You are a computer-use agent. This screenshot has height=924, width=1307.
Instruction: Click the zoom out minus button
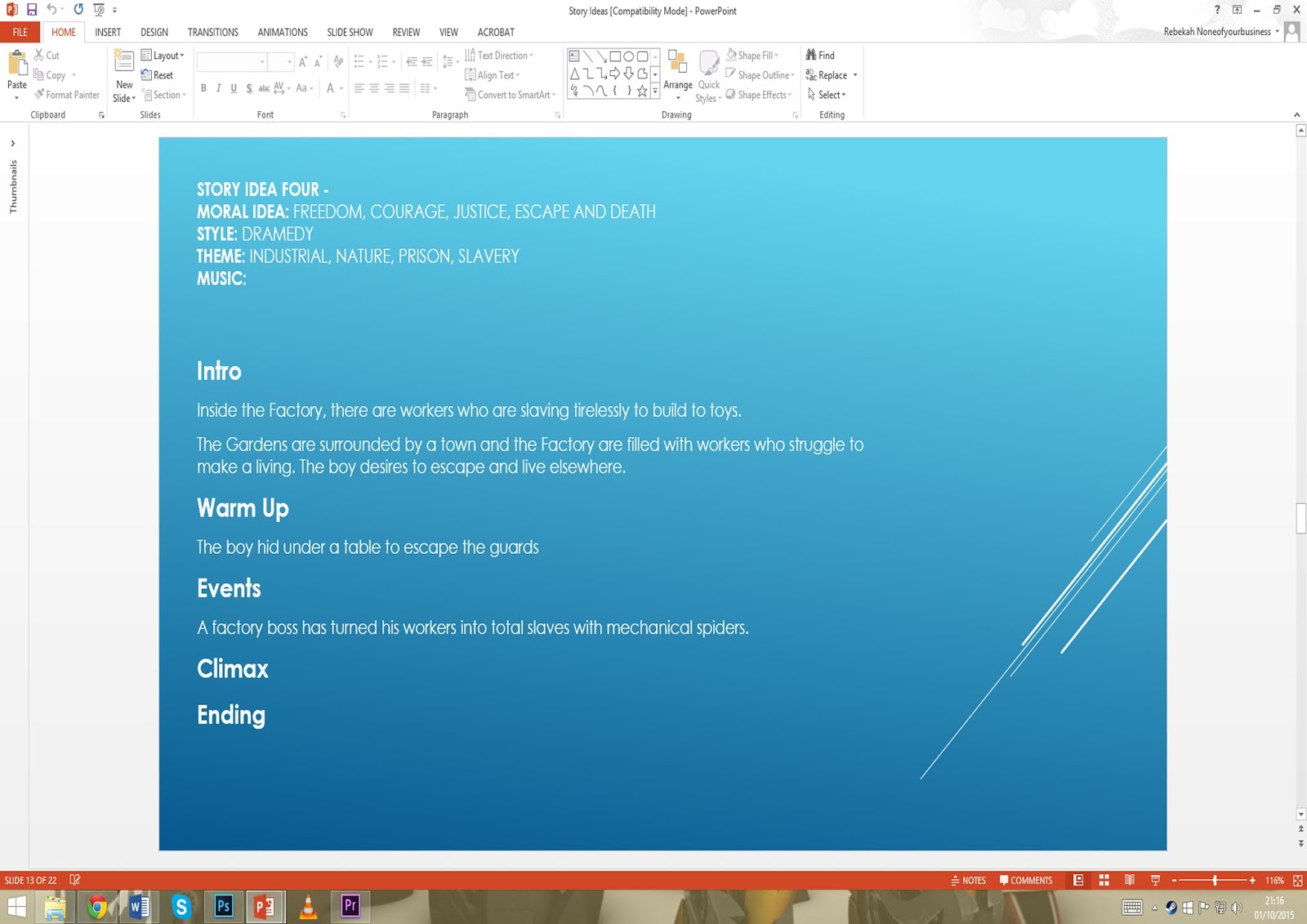click(x=1175, y=880)
